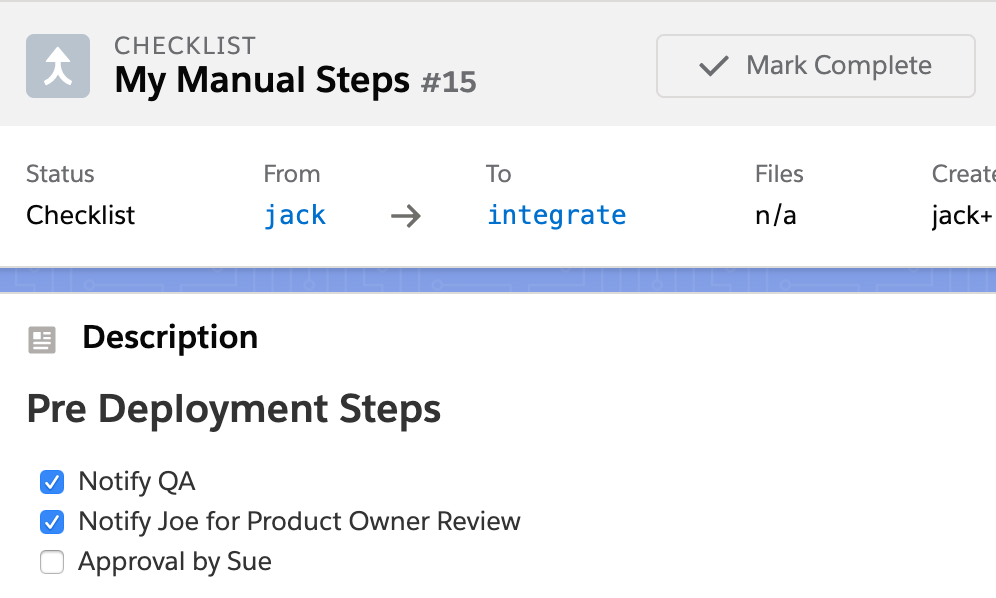Screen dimensions: 996x598
Task: Click the checkmark icon in Mark Complete
Action: click(712, 66)
